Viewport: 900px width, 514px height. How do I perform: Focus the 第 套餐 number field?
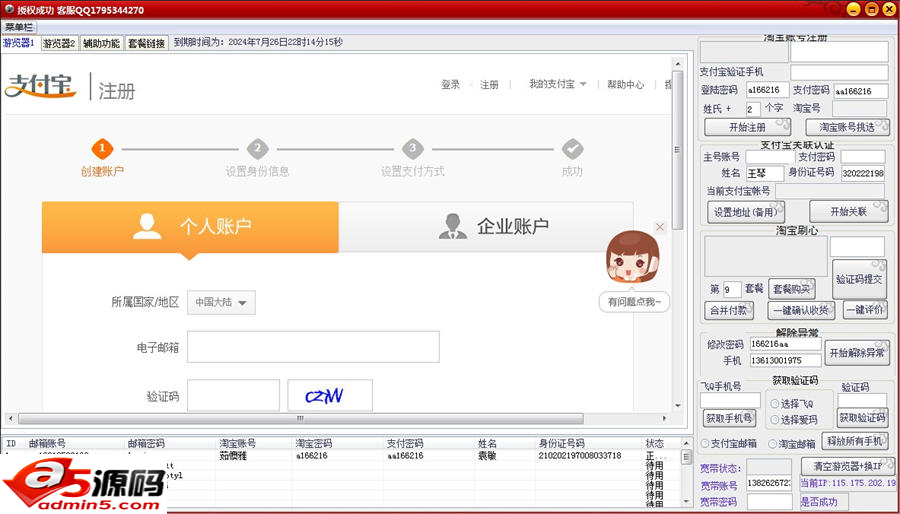coord(732,289)
